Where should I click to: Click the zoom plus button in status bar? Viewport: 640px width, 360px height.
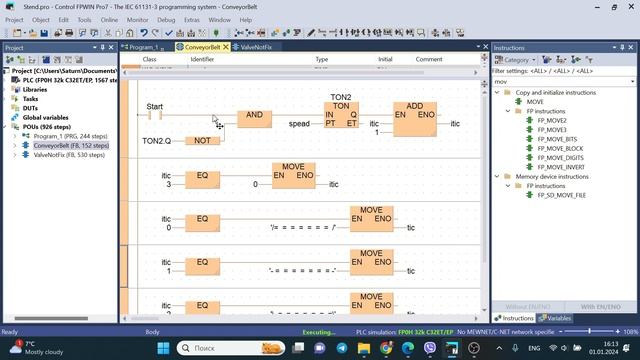pyautogui.click(x=618, y=331)
